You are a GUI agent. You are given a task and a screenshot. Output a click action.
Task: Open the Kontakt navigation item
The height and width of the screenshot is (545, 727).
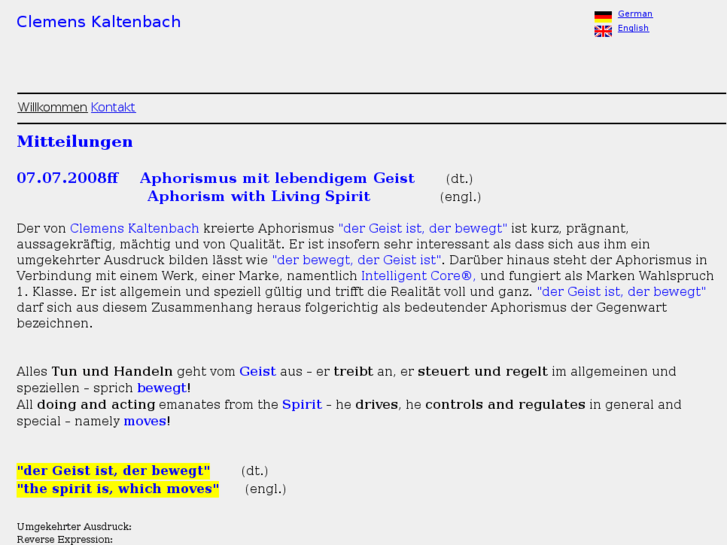point(113,107)
